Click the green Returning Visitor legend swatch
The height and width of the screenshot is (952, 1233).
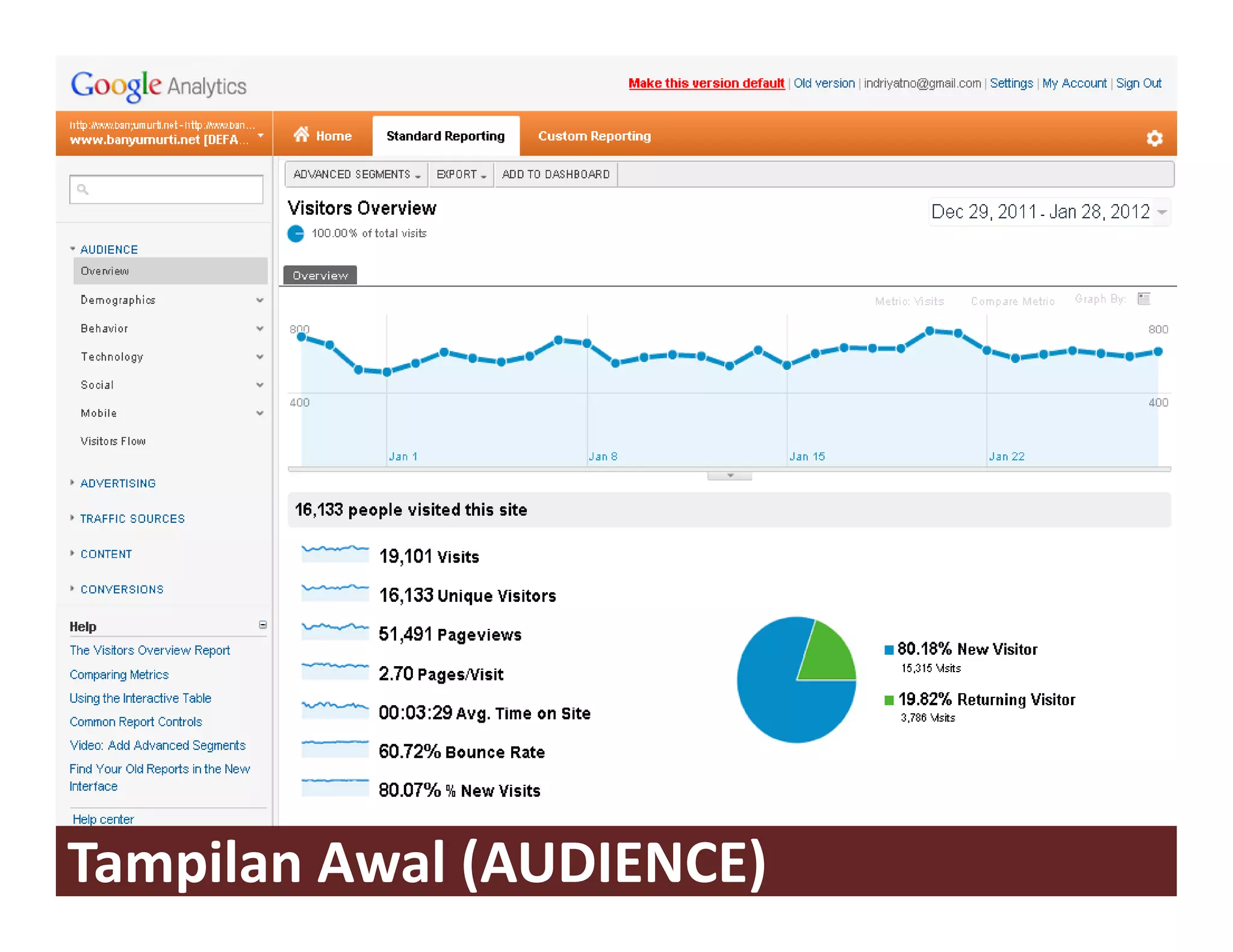tap(889, 700)
